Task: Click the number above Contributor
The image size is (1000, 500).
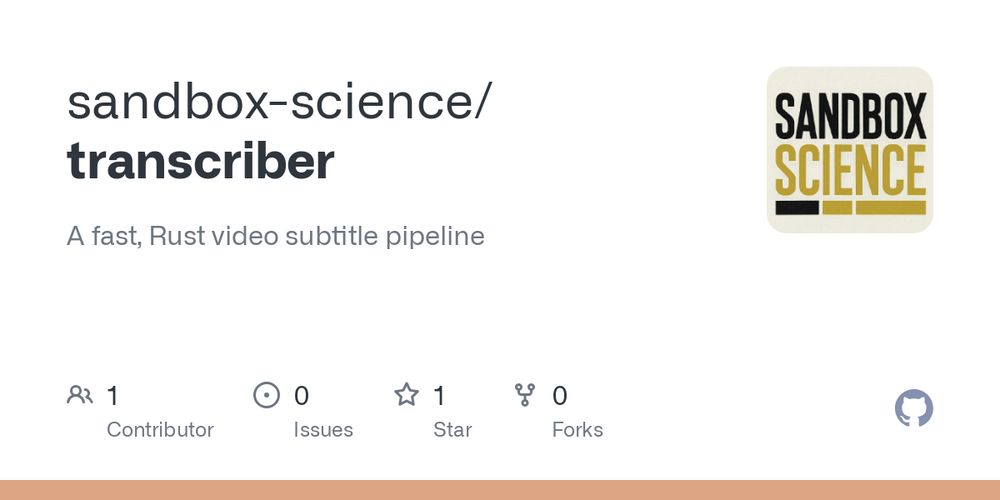Action: (x=112, y=396)
